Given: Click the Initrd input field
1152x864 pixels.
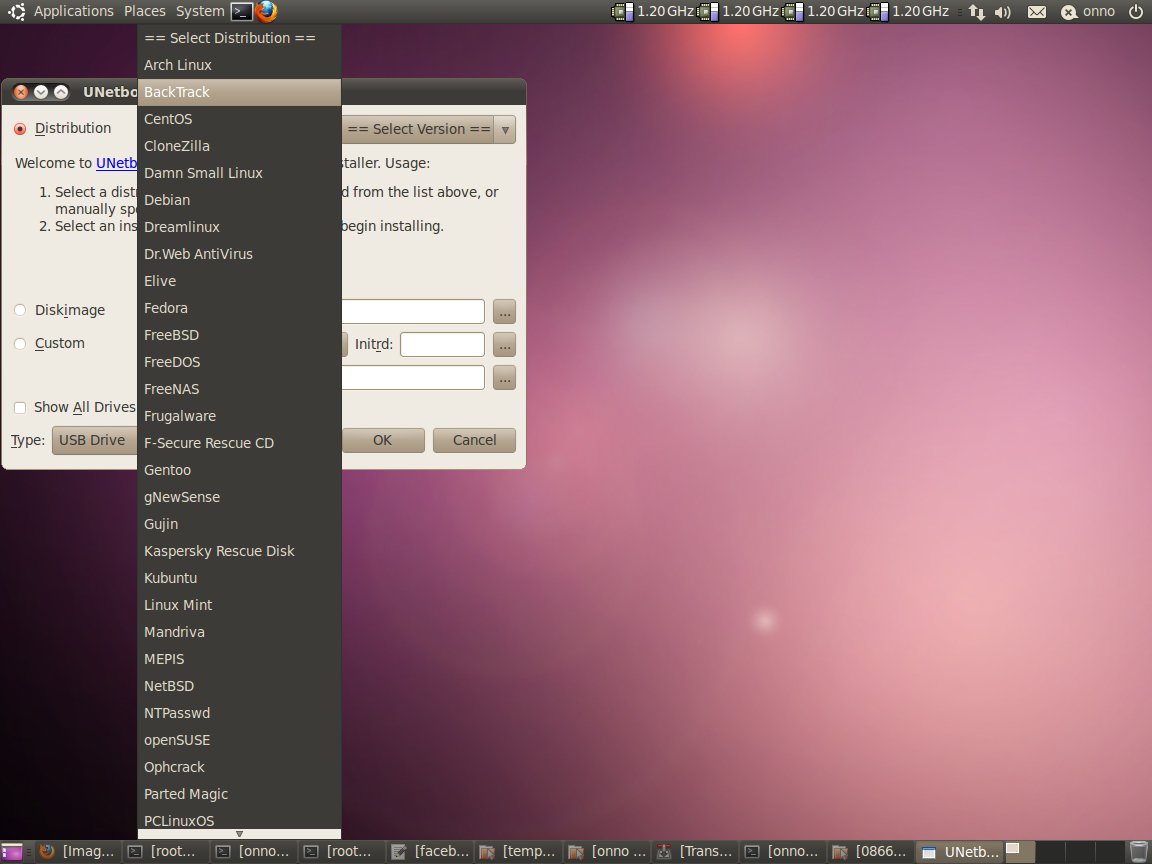Looking at the screenshot, I should tap(442, 345).
